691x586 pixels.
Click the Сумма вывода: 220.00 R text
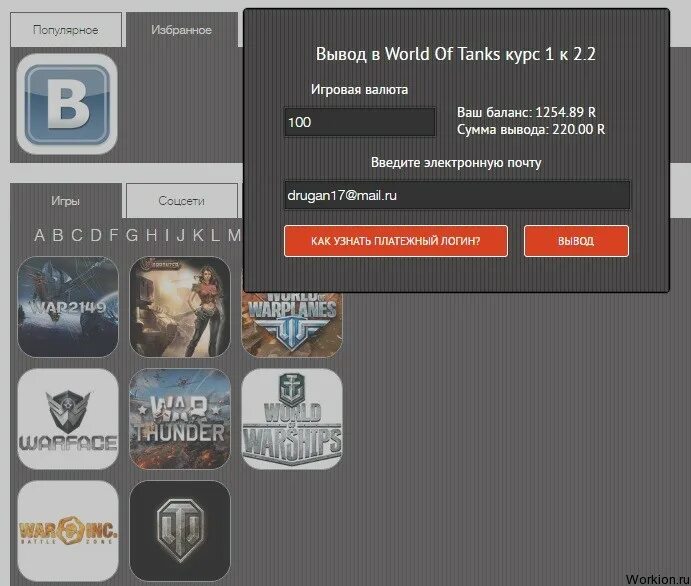[x=531, y=130]
